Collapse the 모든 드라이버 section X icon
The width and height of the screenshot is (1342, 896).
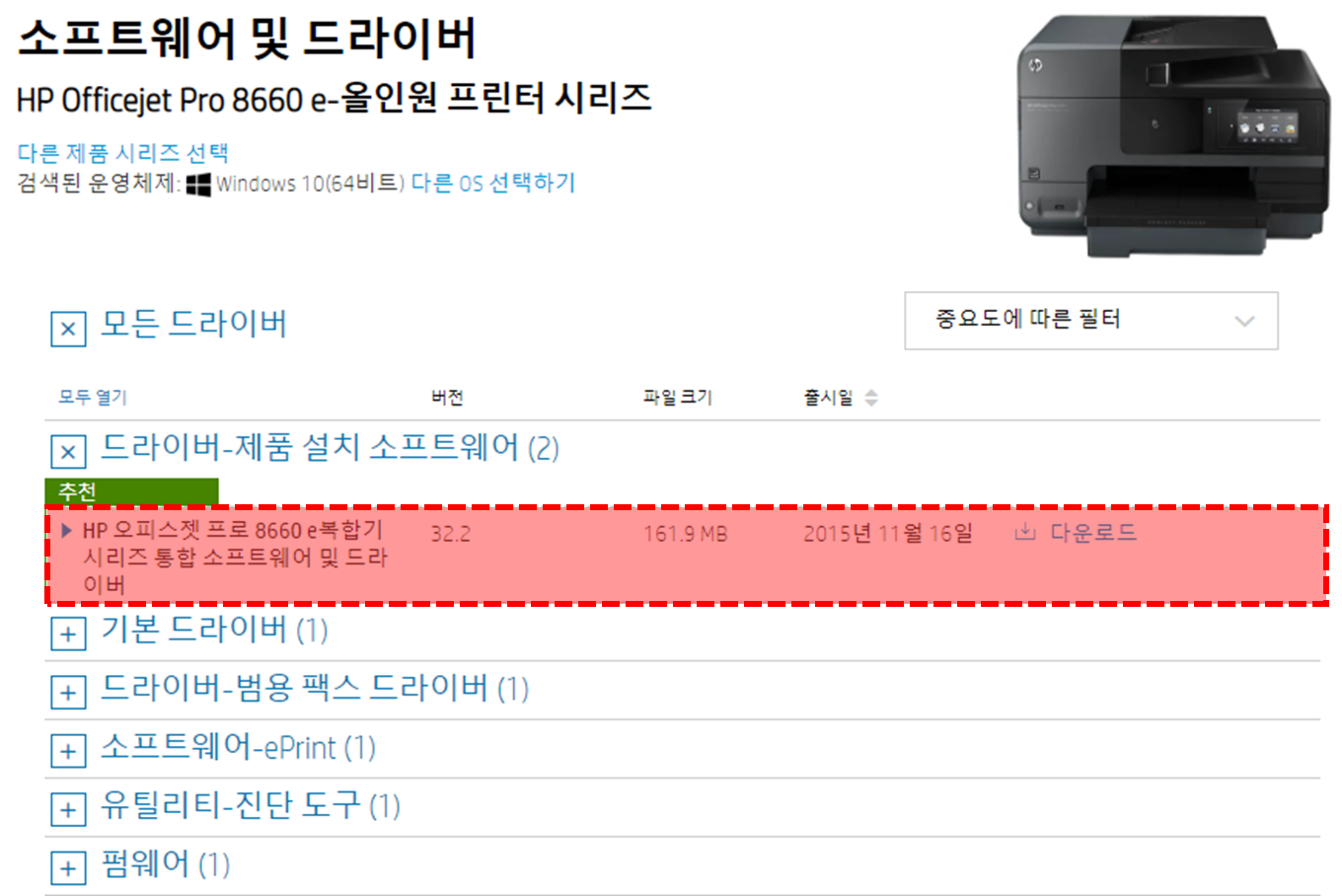pyautogui.click(x=68, y=329)
